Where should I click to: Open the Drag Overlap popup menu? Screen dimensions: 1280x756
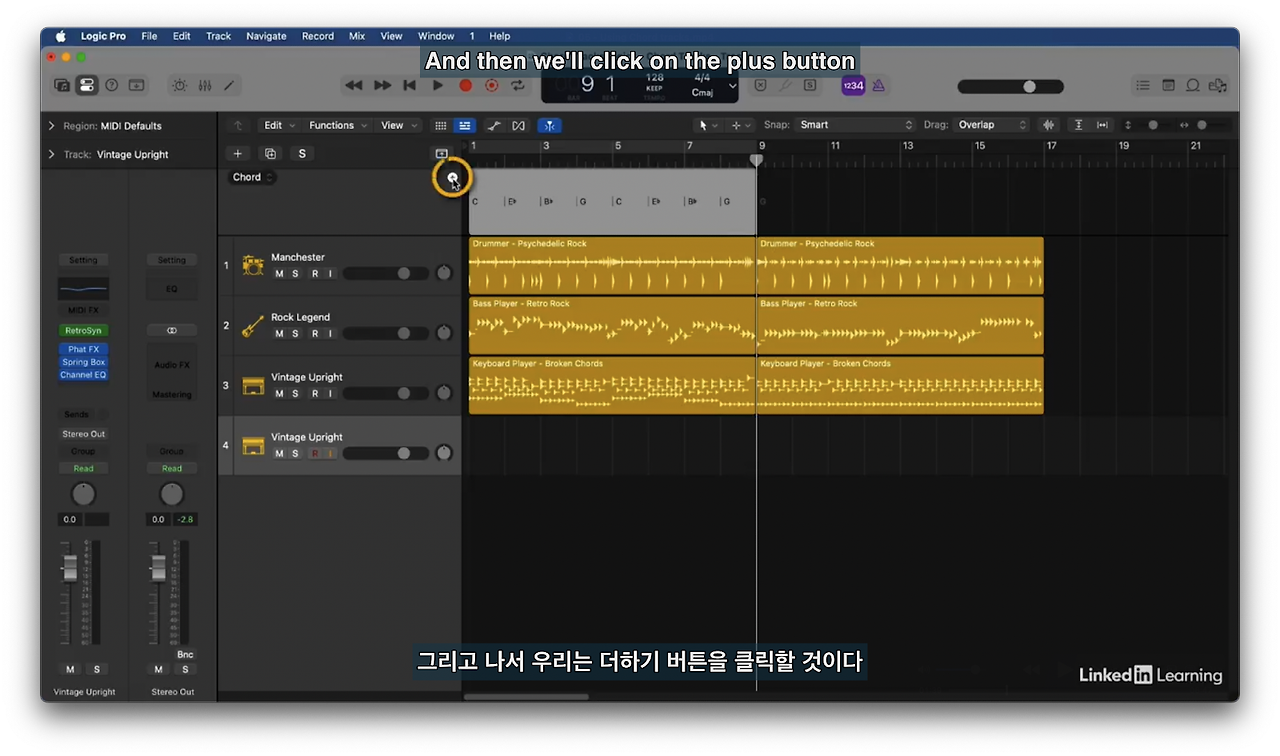(991, 125)
